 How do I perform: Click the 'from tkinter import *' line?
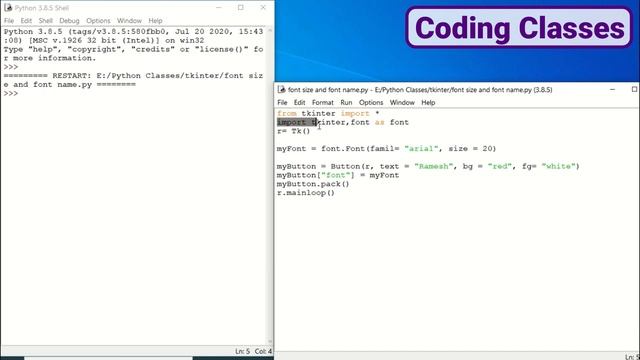328,113
